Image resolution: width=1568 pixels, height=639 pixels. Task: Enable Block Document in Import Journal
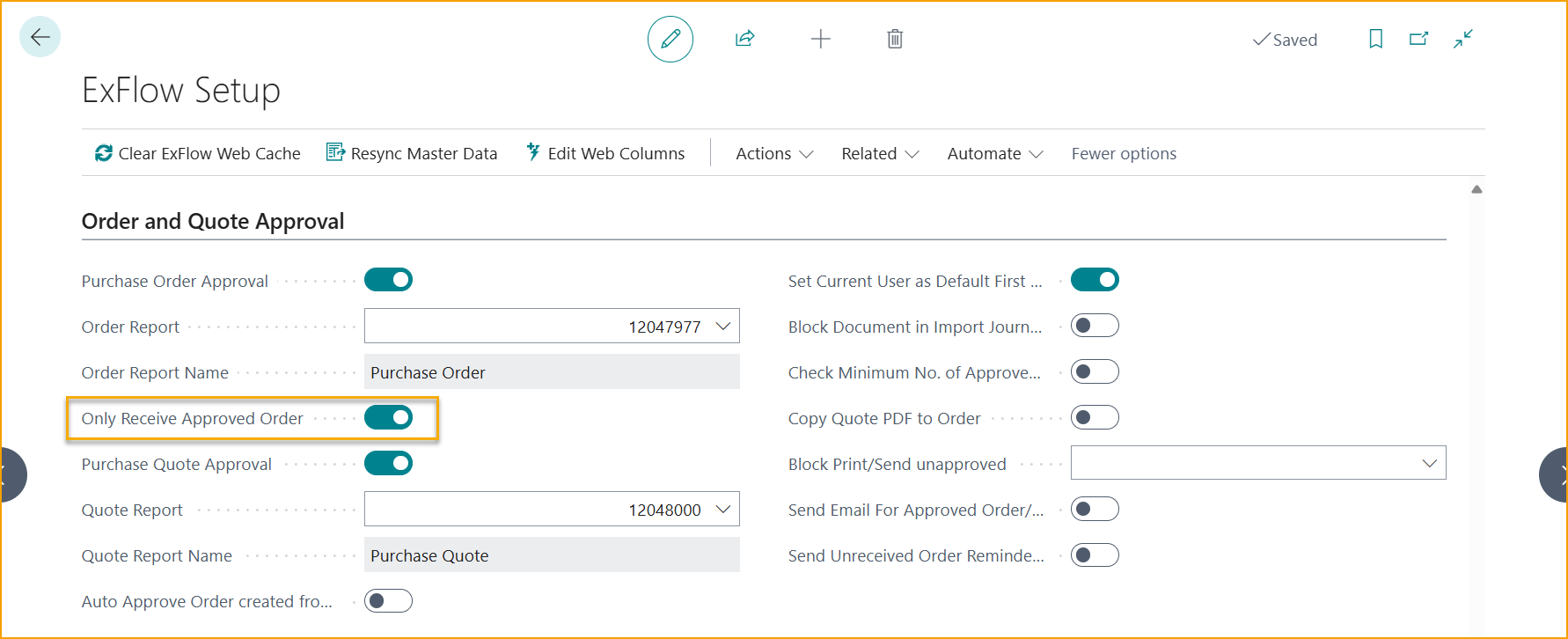coord(1095,326)
